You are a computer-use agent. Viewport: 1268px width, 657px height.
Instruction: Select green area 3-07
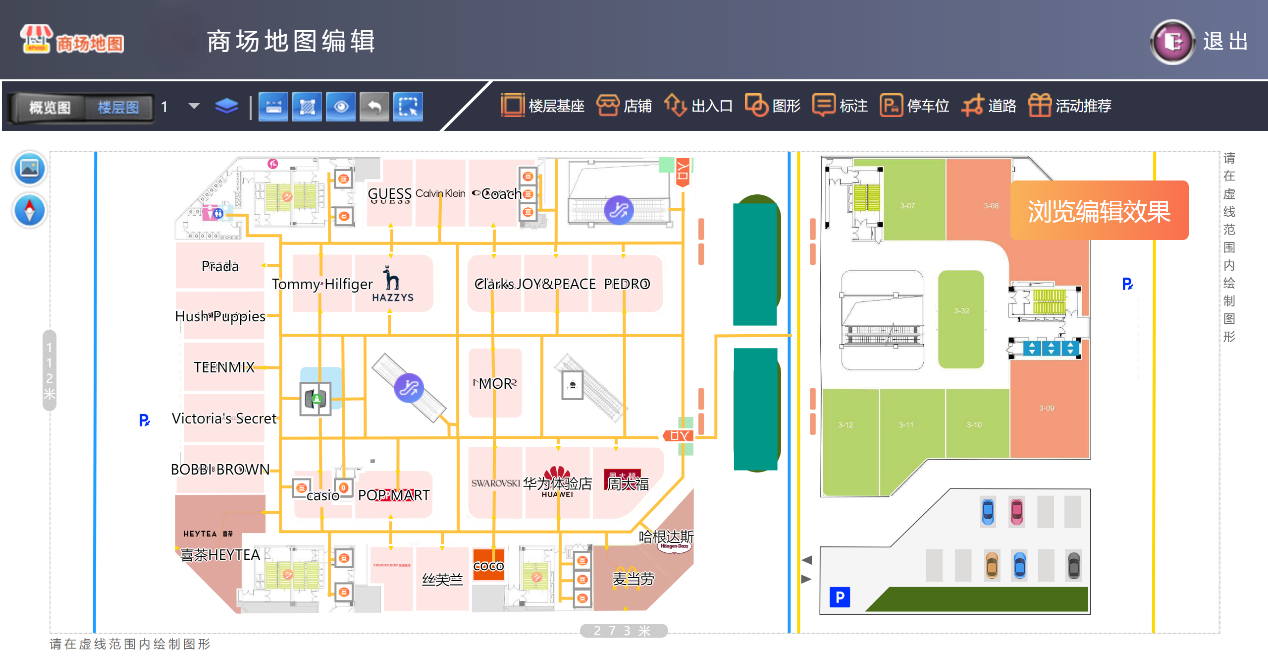[x=907, y=205]
